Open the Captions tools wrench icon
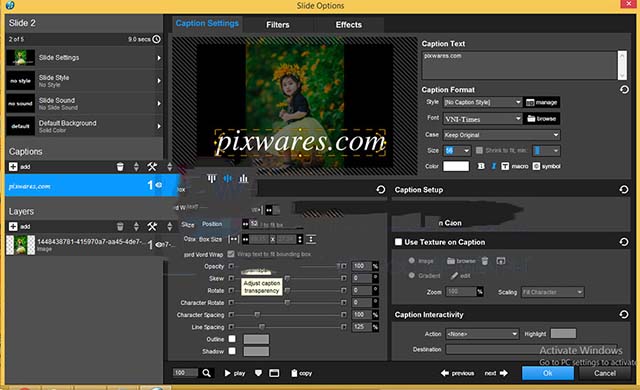This screenshot has width=640, height=390. [152, 166]
